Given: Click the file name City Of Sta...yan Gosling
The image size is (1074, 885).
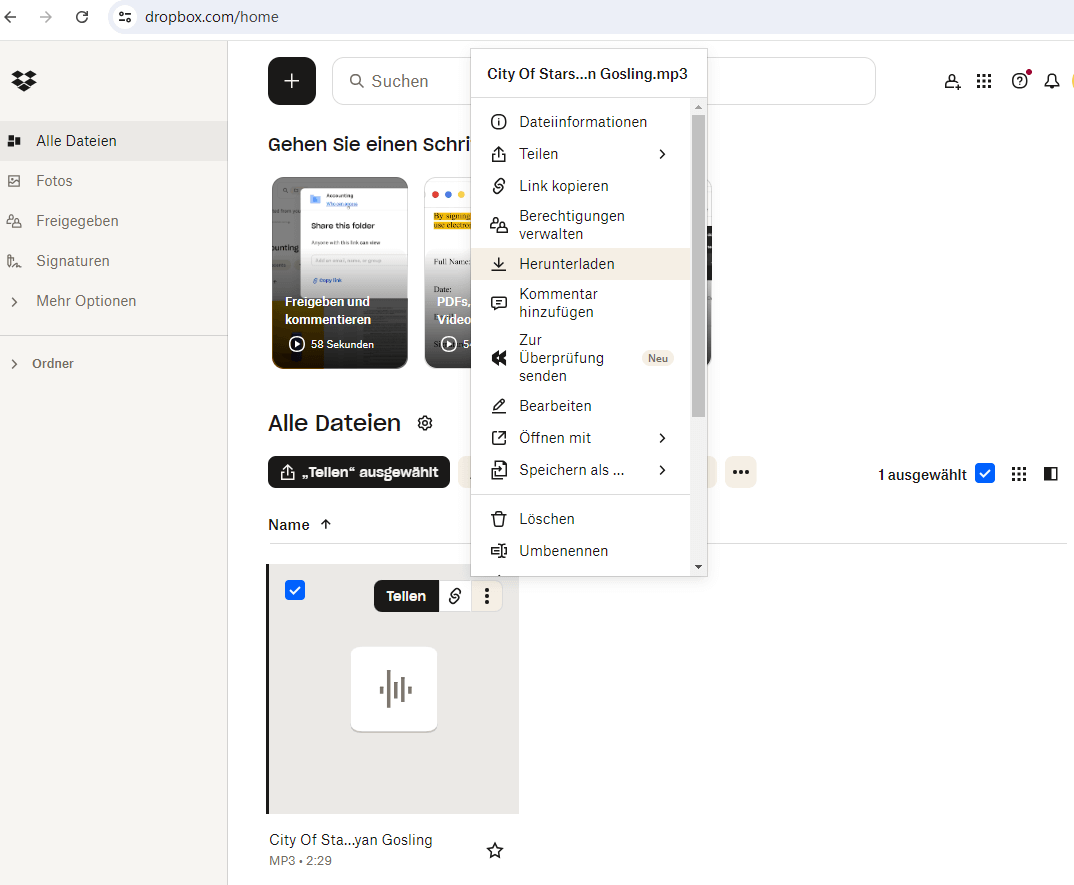Looking at the screenshot, I should coord(351,840).
